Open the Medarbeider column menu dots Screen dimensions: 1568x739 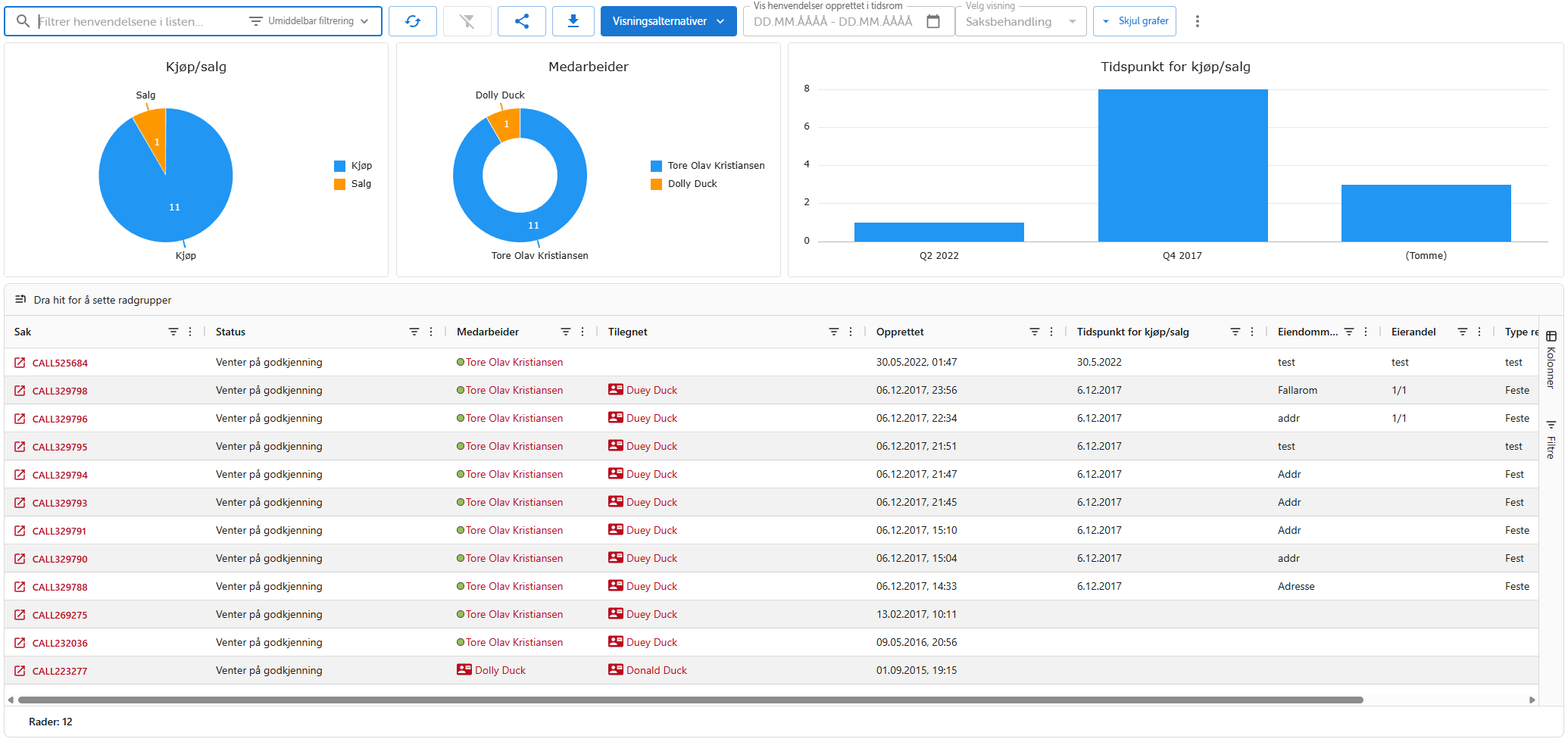point(583,332)
